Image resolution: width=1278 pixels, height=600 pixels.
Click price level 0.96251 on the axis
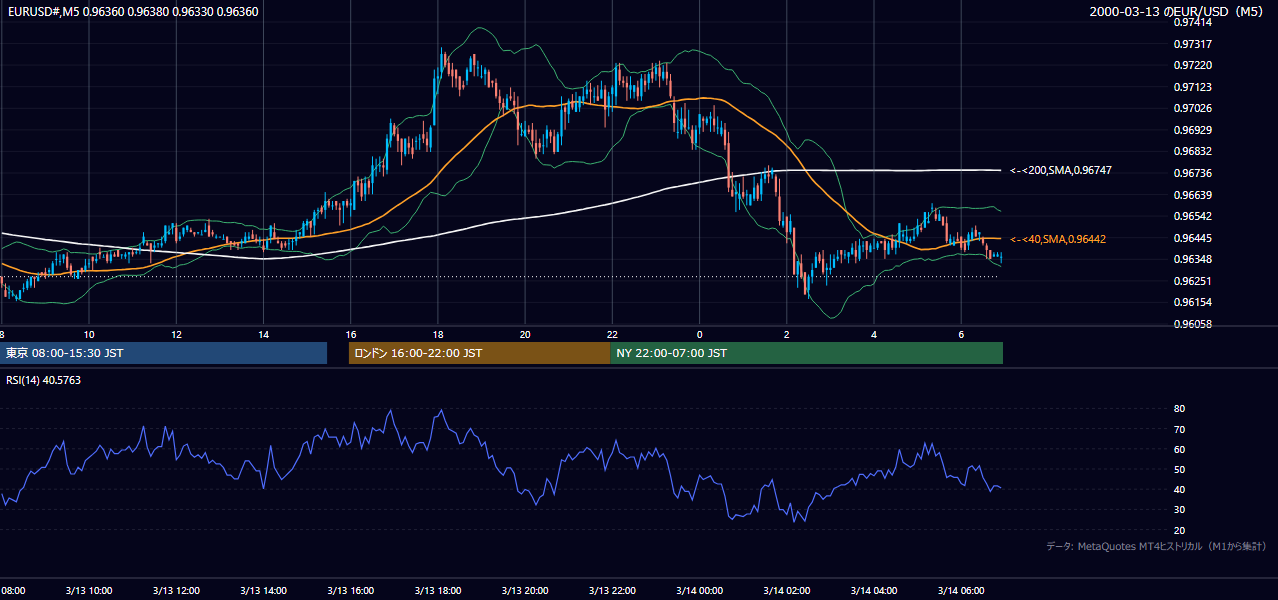(1194, 281)
